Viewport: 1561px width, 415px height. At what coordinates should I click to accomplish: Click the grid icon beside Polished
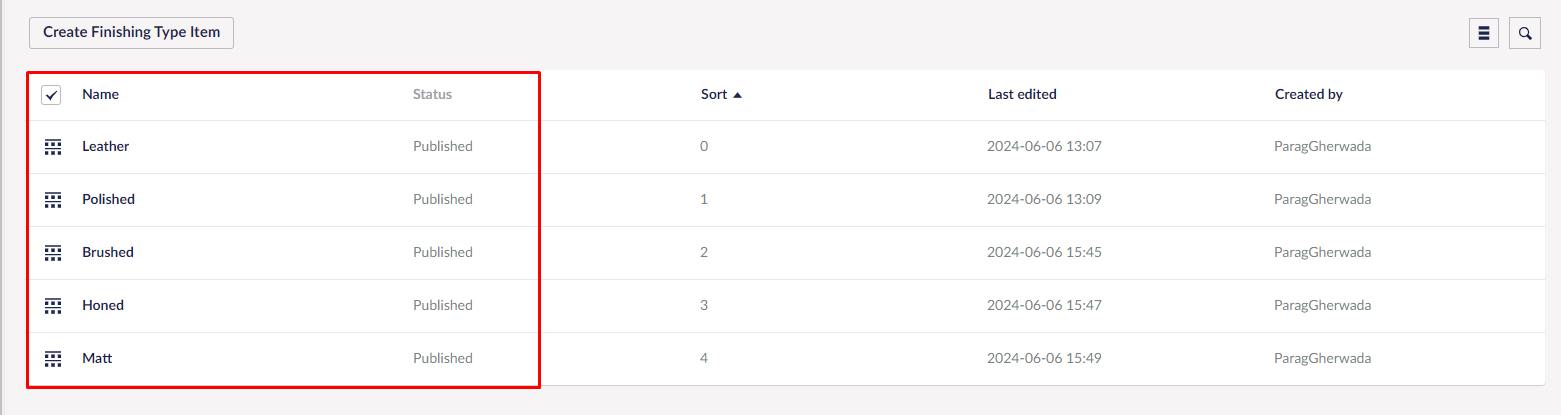pos(53,199)
